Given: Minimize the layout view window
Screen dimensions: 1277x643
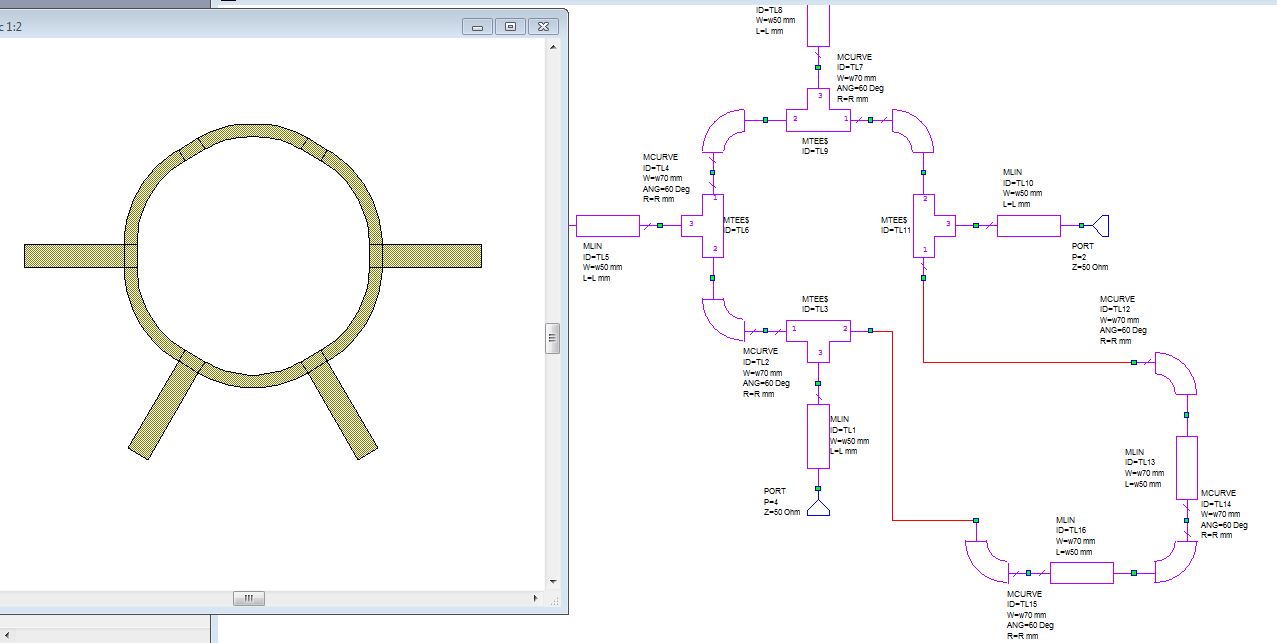Looking at the screenshot, I should coord(477,27).
